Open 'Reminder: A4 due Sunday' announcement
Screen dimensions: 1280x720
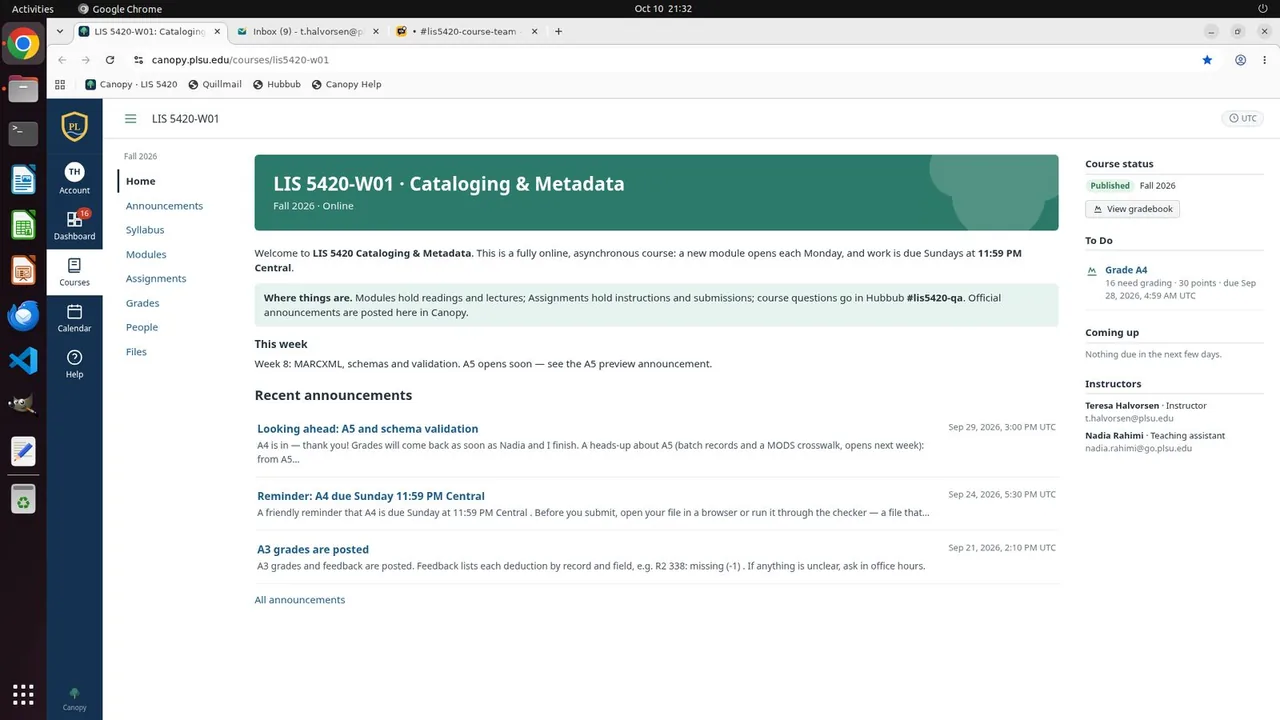click(371, 496)
